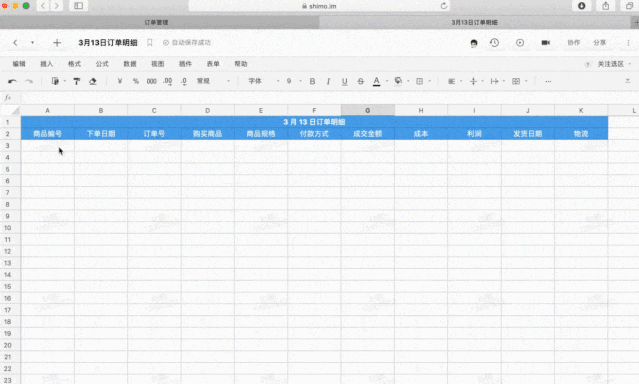Open the 帮助 menu
This screenshot has width=639, height=384.
pyautogui.click(x=240, y=64)
